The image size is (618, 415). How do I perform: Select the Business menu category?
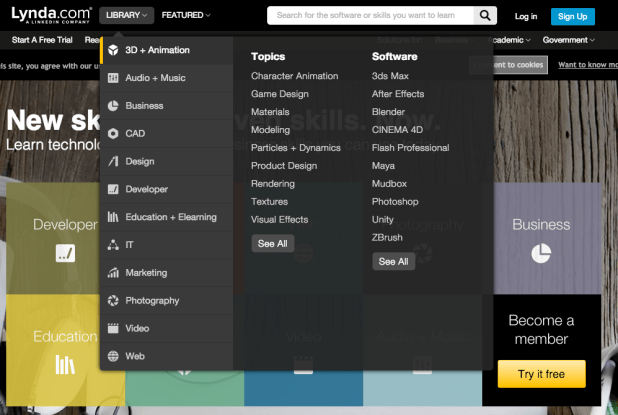tap(166, 106)
